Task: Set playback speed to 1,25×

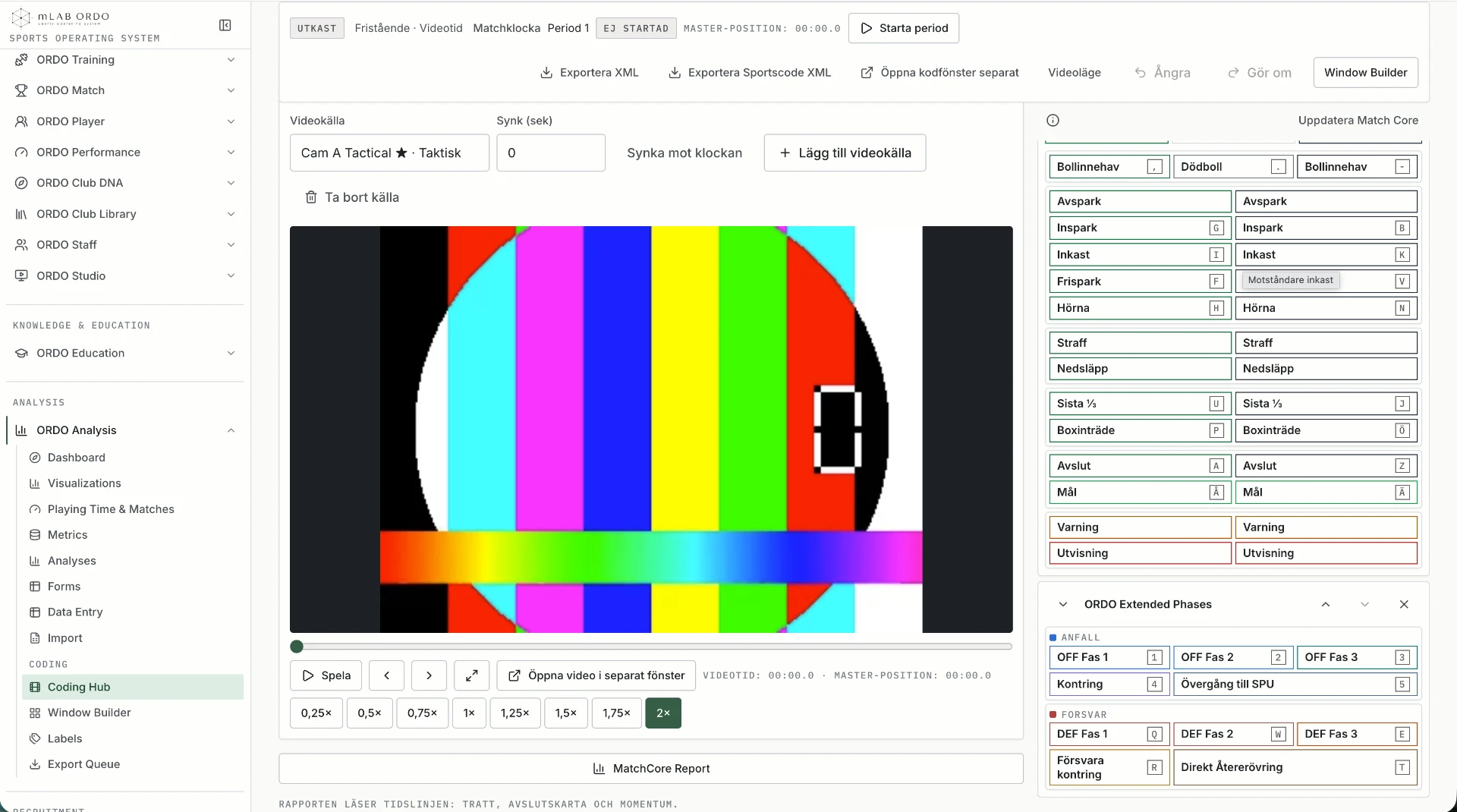Action: click(515, 713)
